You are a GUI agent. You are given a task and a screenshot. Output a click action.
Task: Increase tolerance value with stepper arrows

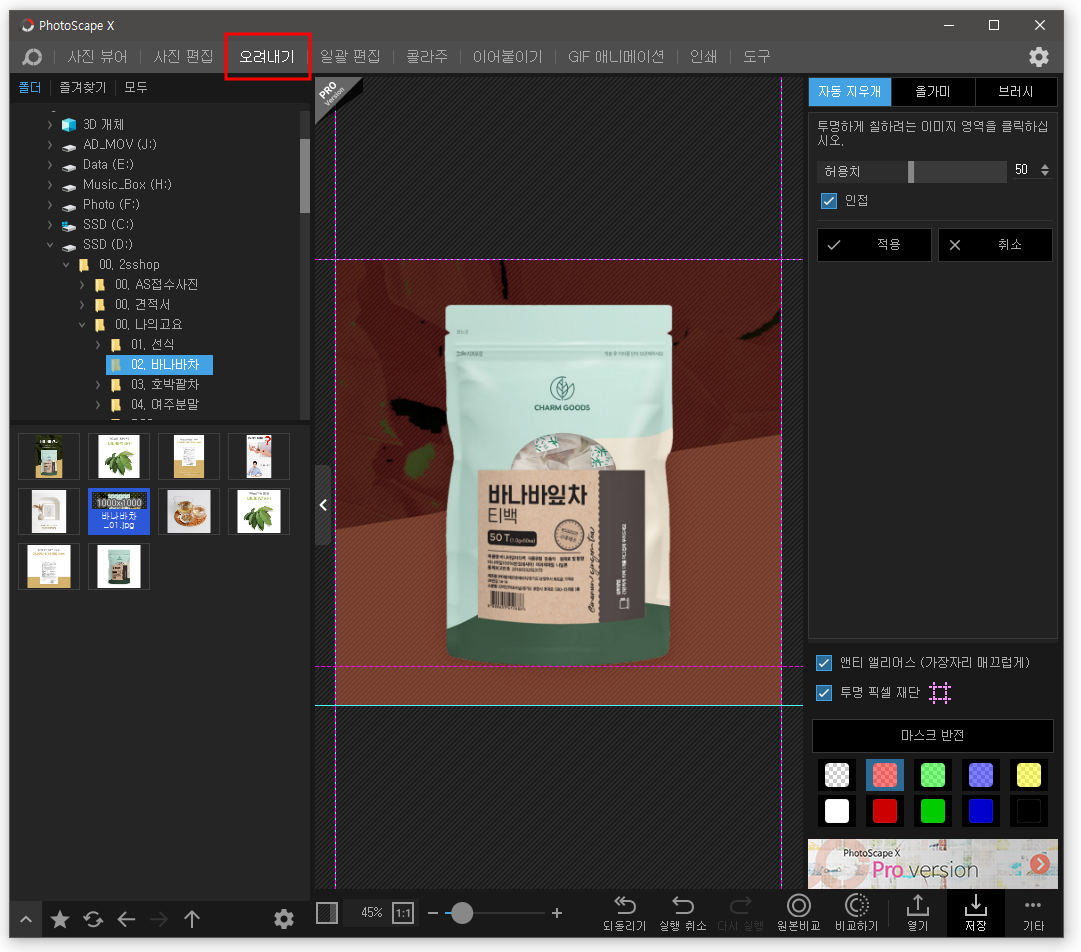click(1045, 166)
